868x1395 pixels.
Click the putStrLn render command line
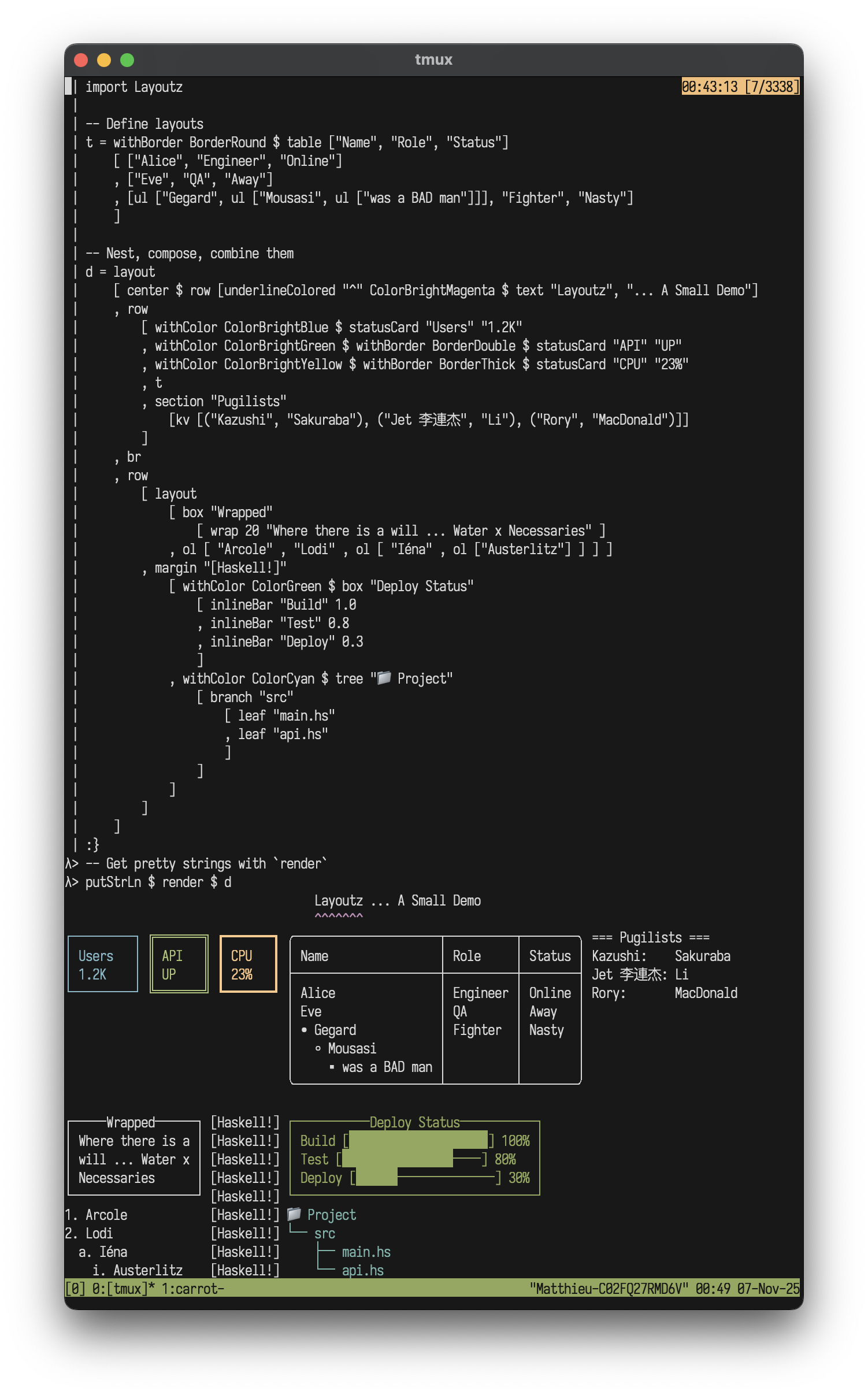pos(158,882)
